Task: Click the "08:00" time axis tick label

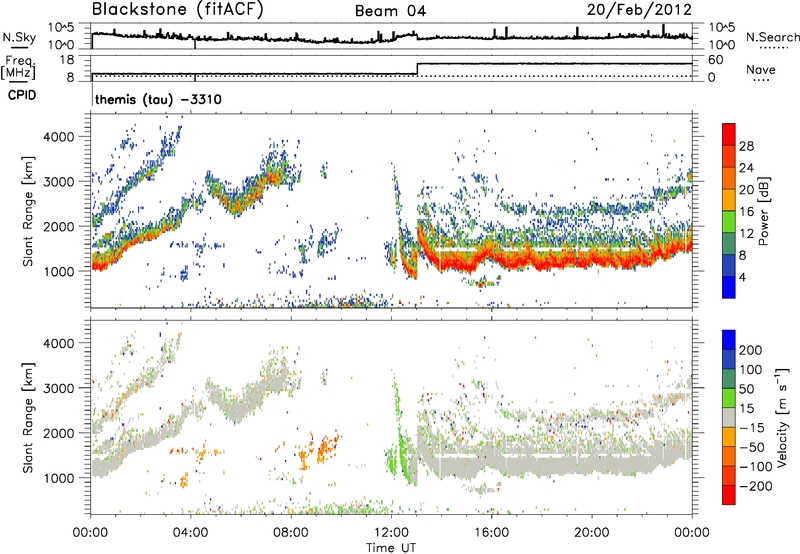Action: click(x=291, y=533)
